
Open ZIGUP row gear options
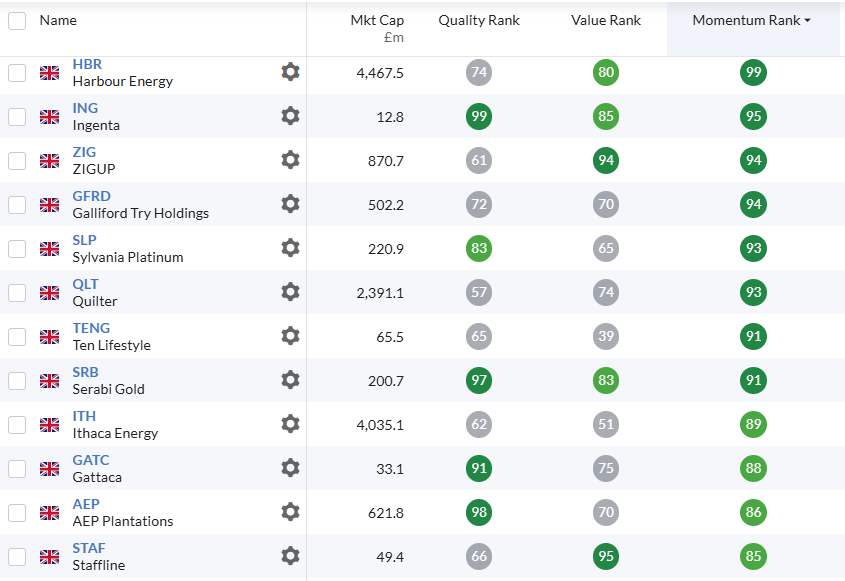(290, 160)
